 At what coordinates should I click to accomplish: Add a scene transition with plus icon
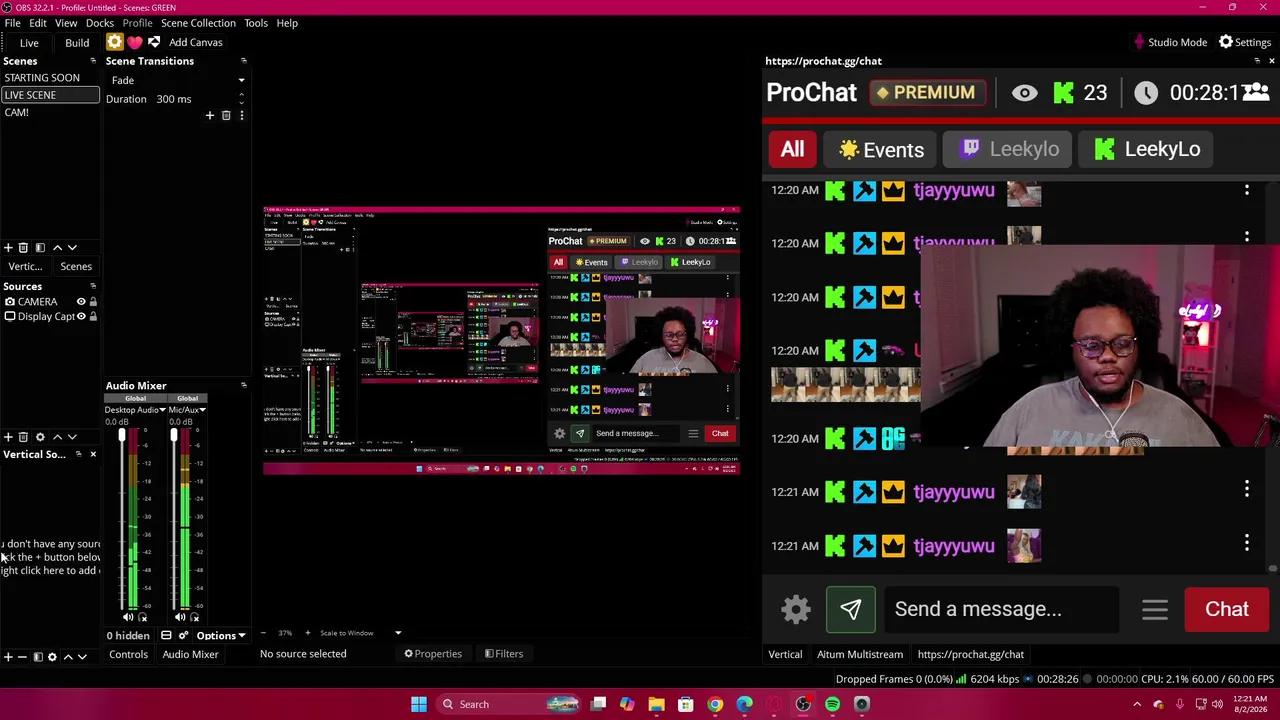(x=210, y=115)
